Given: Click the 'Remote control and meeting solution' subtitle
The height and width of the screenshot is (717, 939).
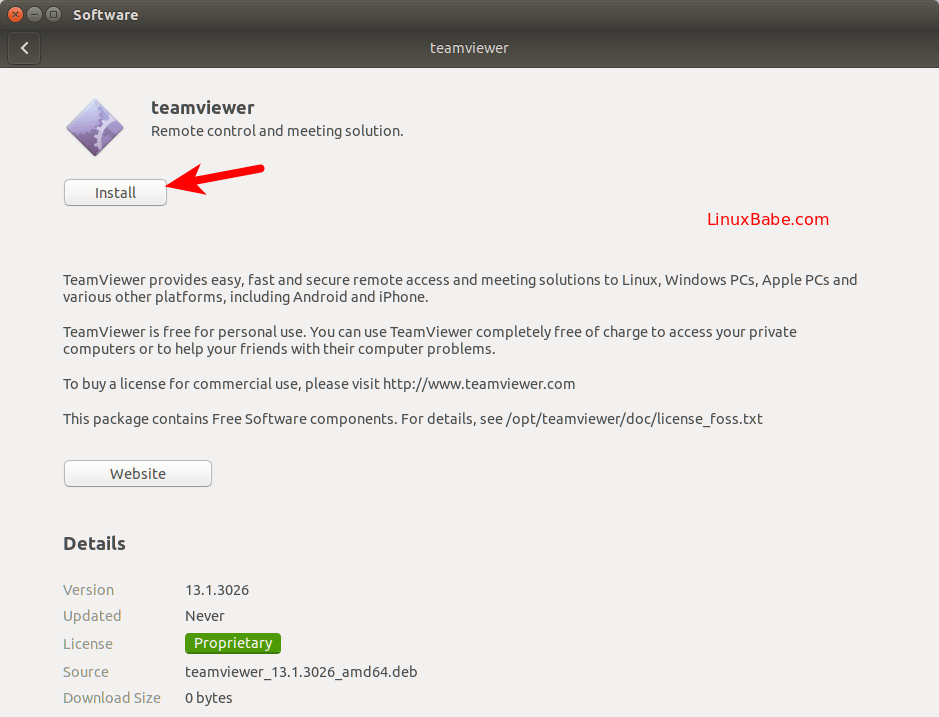Looking at the screenshot, I should [x=277, y=130].
